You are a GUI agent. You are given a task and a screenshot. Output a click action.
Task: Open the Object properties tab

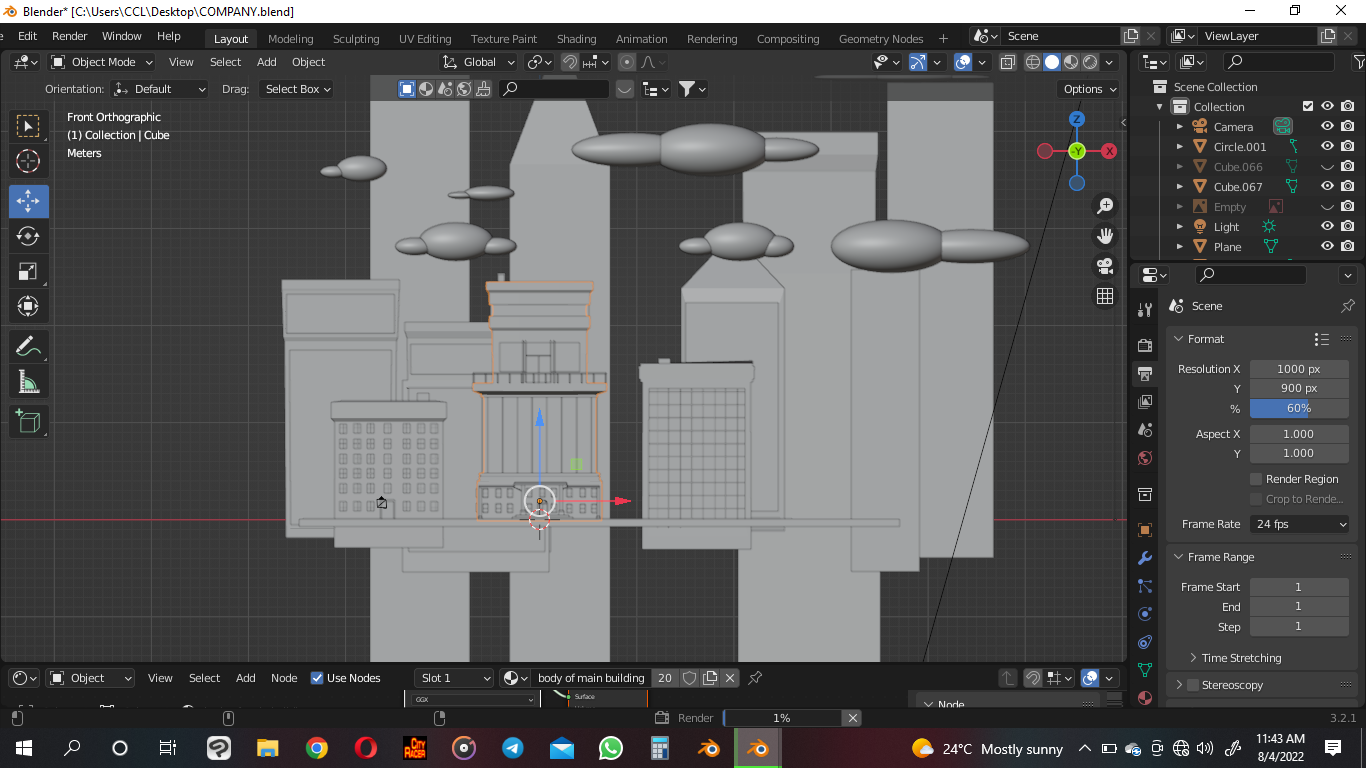pos(1145,529)
